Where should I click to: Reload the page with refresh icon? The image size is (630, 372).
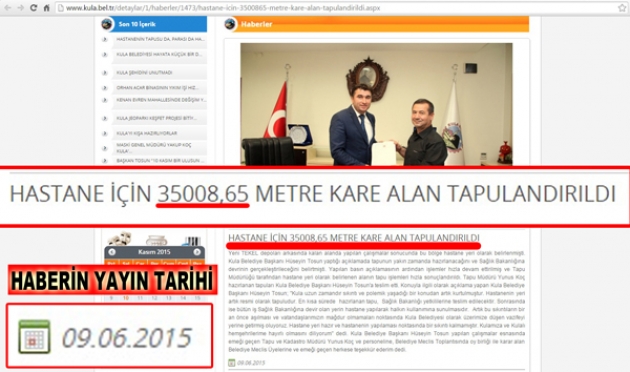(x=34, y=8)
